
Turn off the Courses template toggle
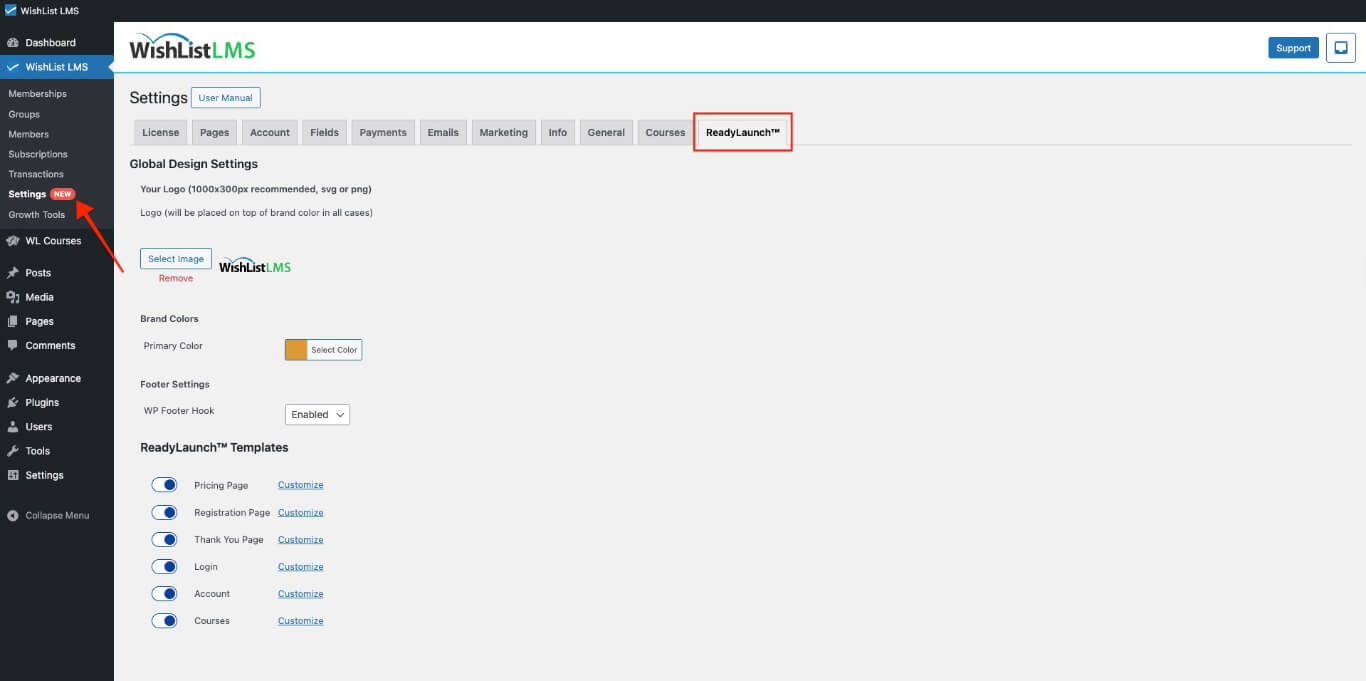164,621
